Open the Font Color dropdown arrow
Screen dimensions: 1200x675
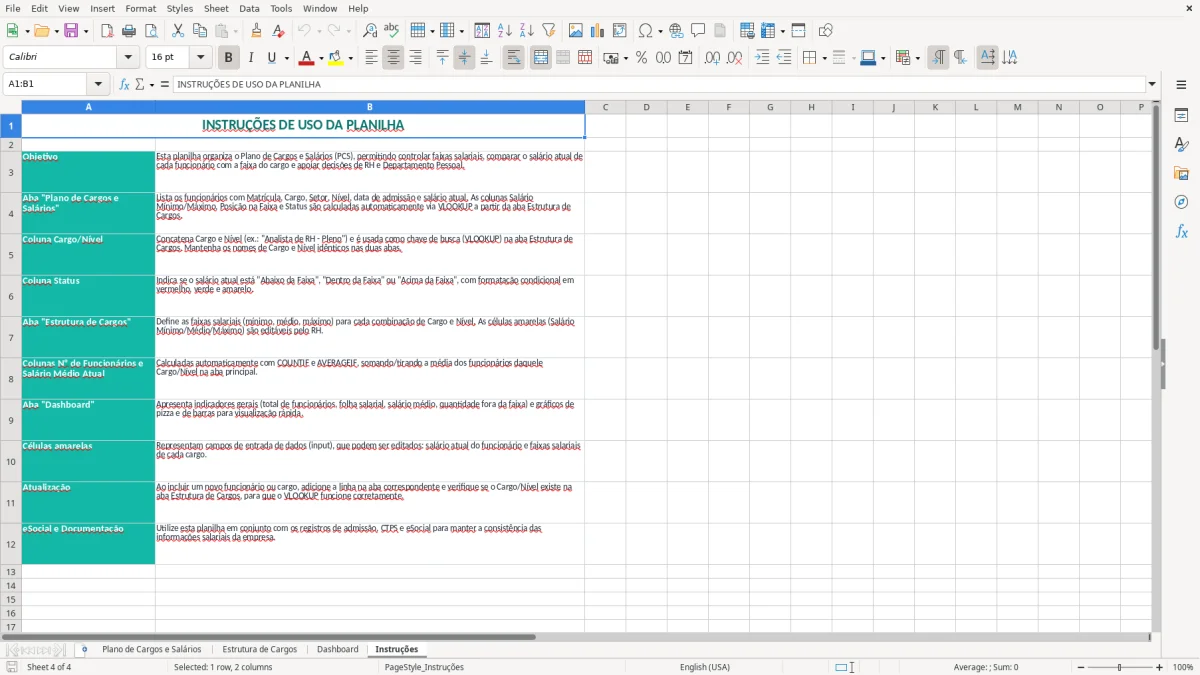pos(321,58)
